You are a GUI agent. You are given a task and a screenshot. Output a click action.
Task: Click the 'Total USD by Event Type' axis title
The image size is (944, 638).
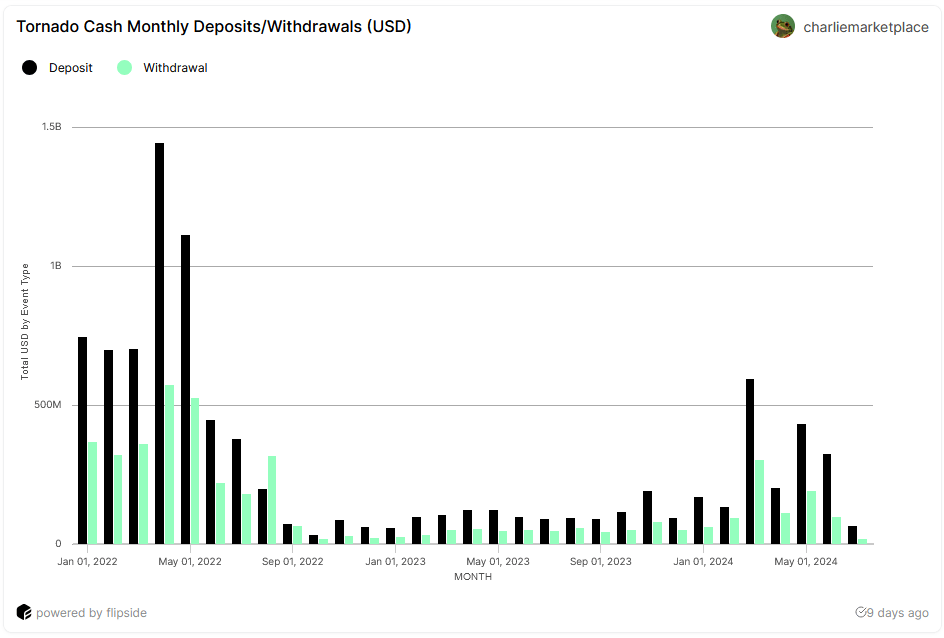coord(25,321)
